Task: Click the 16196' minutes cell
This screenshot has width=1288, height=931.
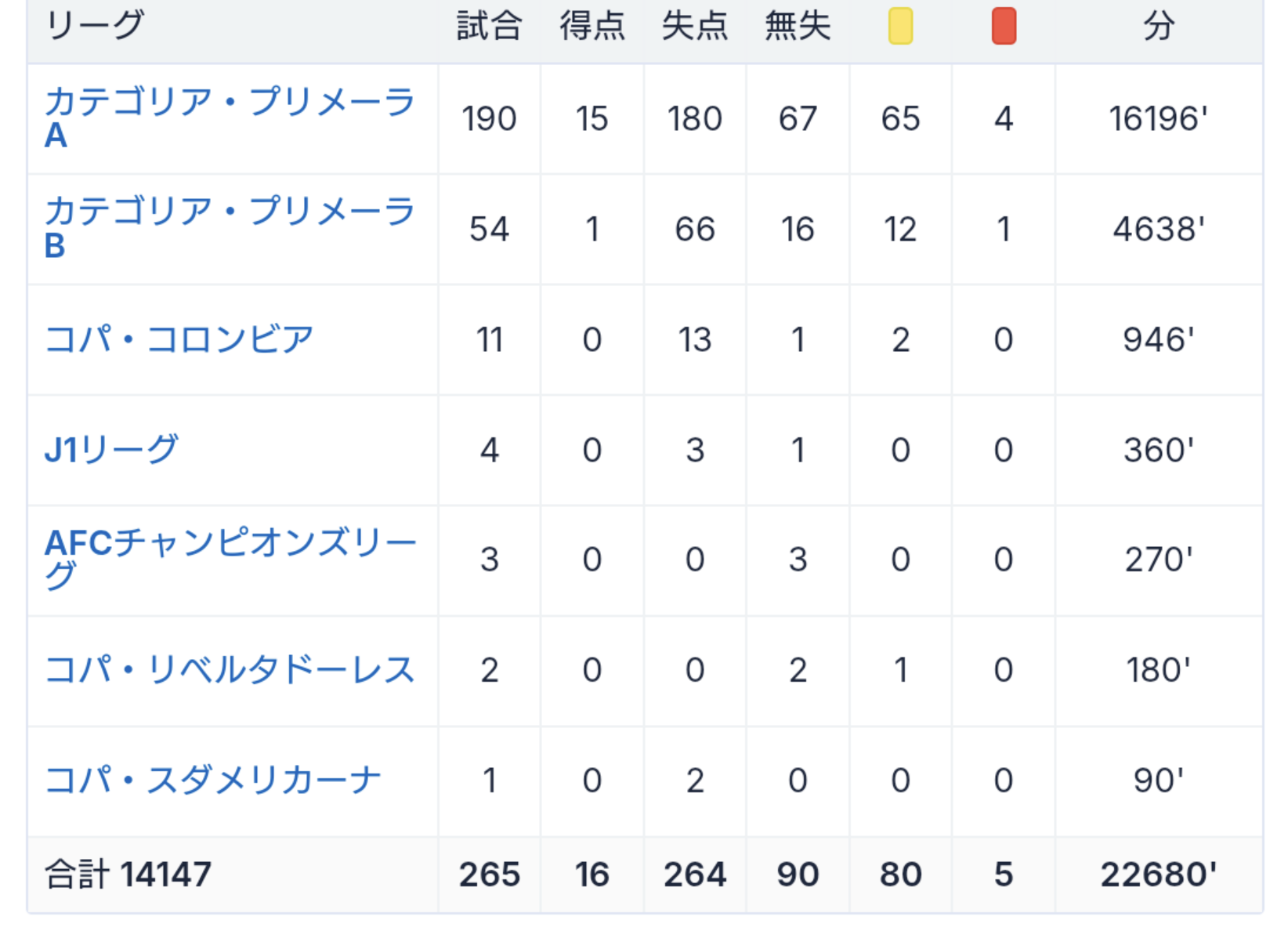Action: click(x=1158, y=119)
